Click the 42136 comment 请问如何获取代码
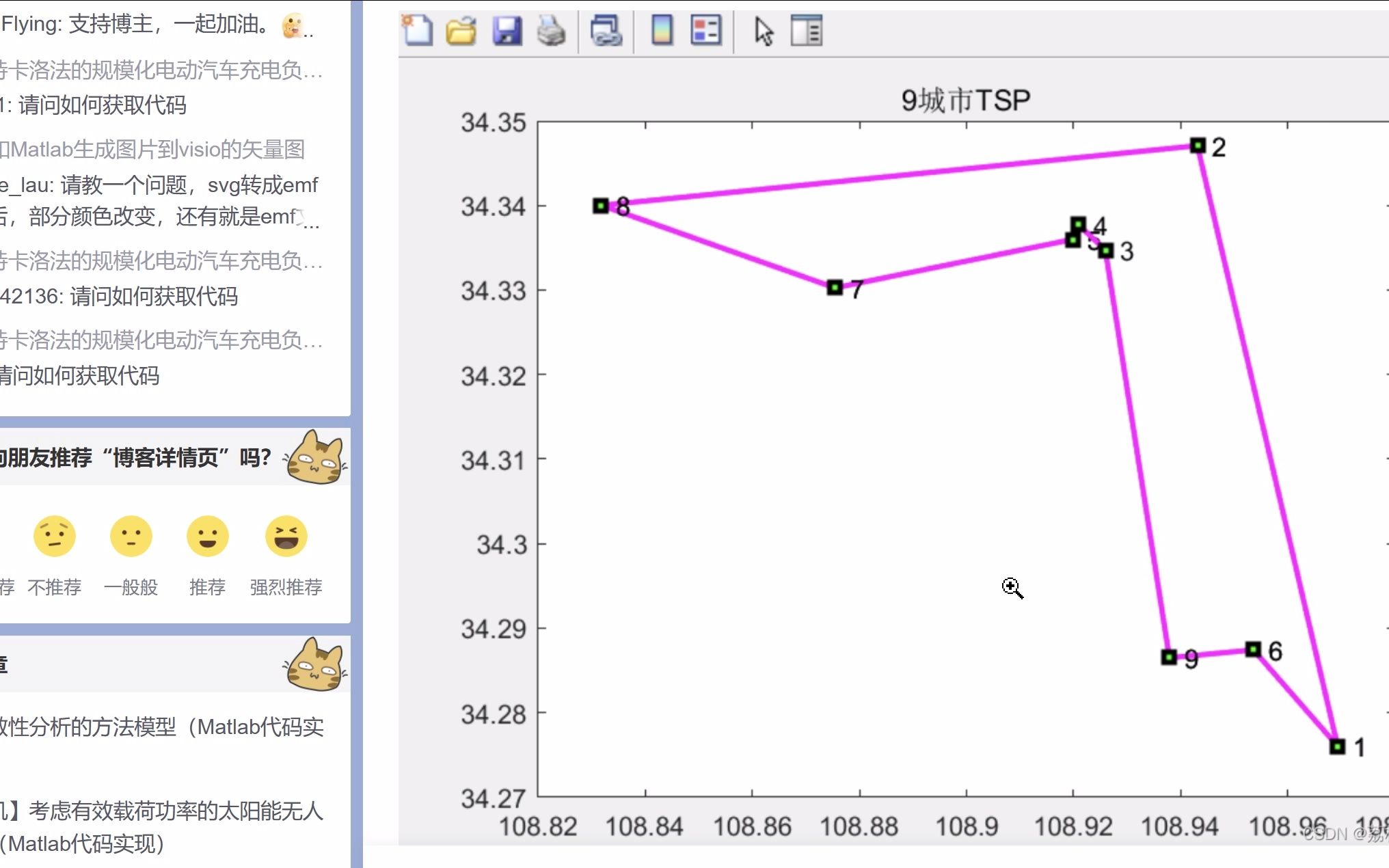Viewport: 1389px width, 868px height. [120, 296]
